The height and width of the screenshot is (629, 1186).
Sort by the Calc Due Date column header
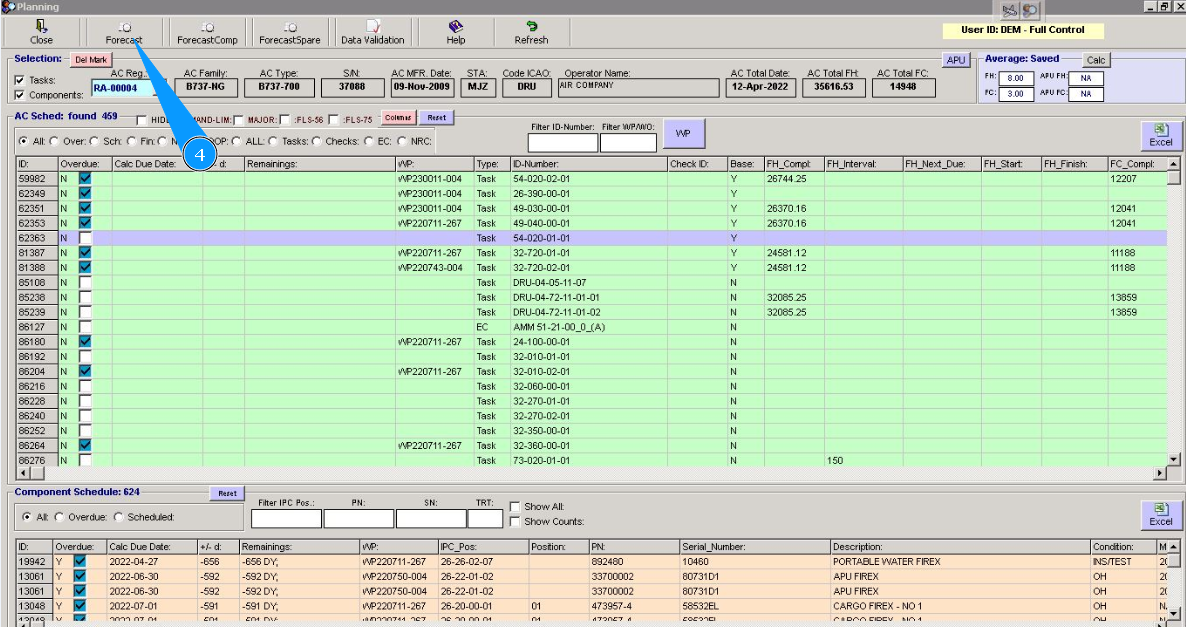pyautogui.click(x=145, y=164)
